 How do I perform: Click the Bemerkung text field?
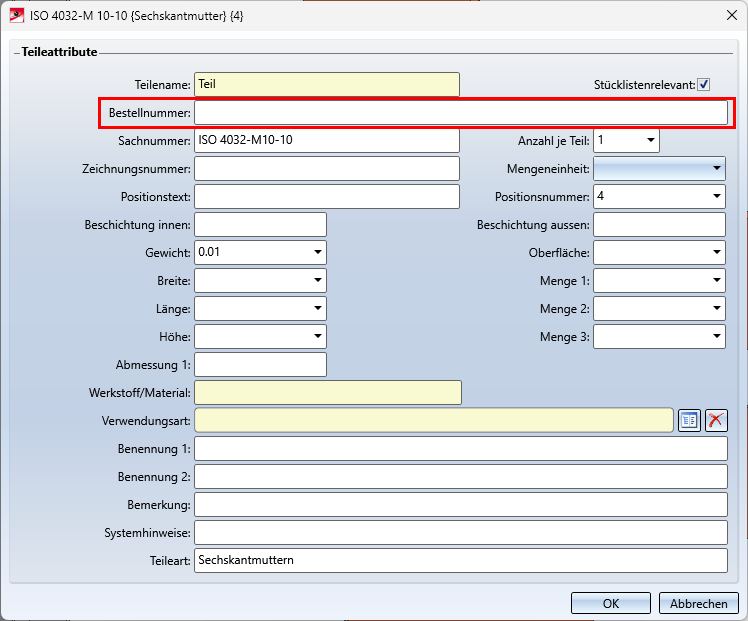(460, 504)
